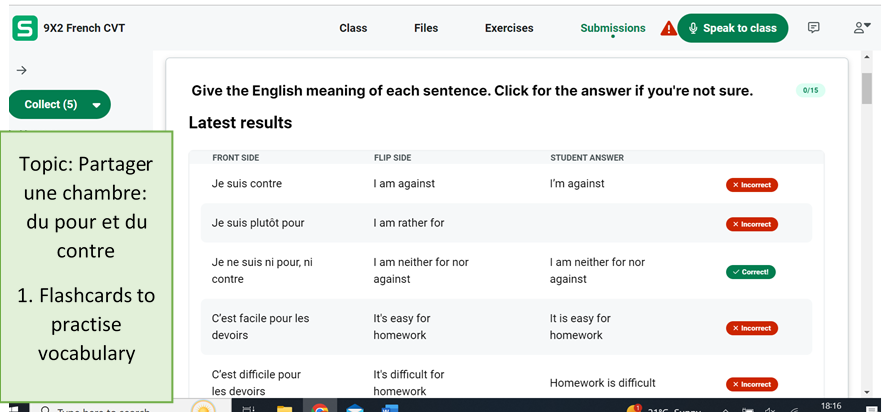Switch to the Class tab
The height and width of the screenshot is (414, 885).
click(x=353, y=28)
